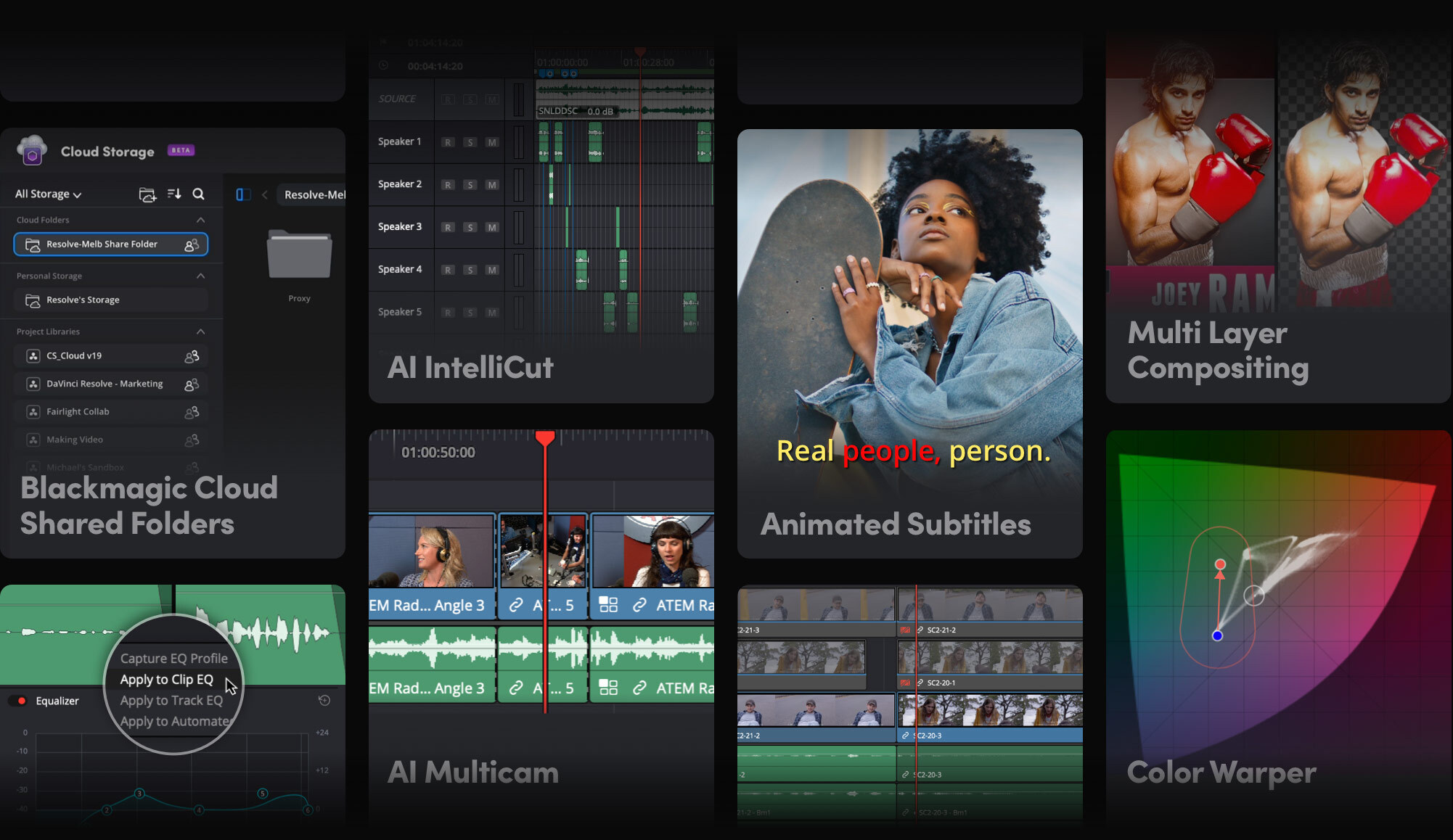
Task: Solo the Speaker 2 track
Action: coord(470,184)
